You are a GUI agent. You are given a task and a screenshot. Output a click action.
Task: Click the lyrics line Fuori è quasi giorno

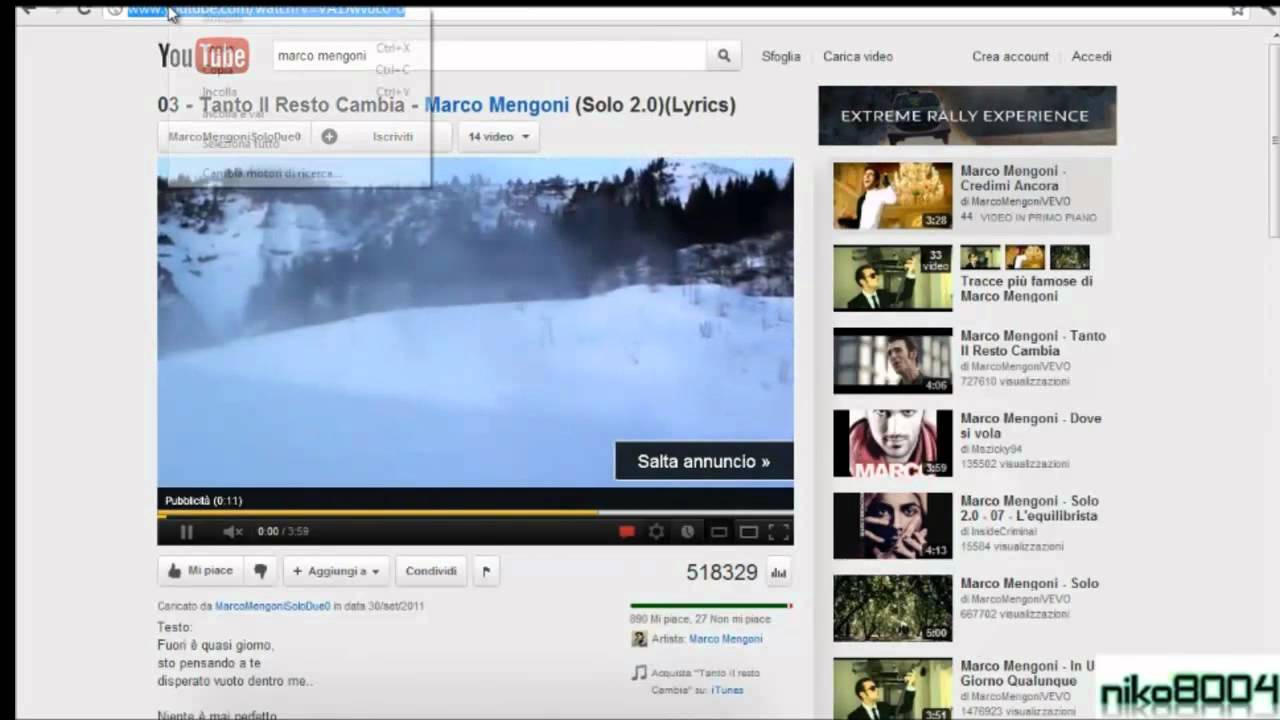tap(215, 645)
